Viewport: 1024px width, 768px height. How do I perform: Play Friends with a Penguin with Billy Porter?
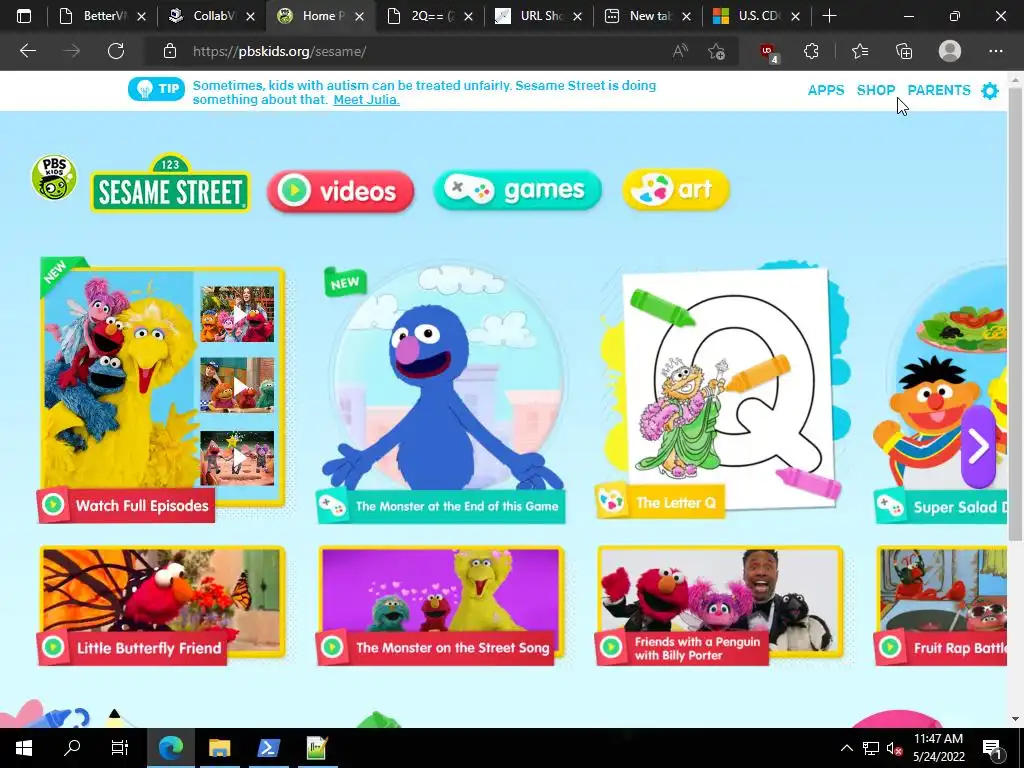720,605
